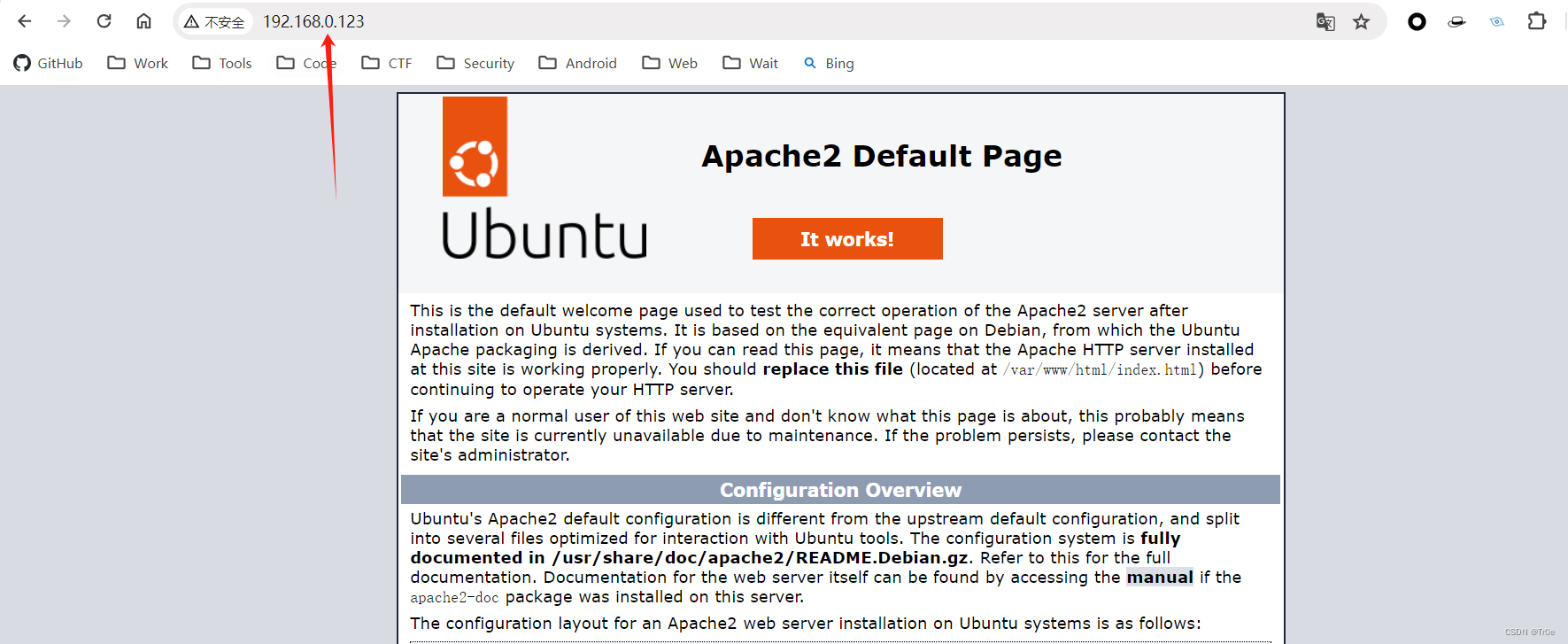This screenshot has height=644, width=1568.
Task: Click the apache2-doc package name
Action: 454,598
